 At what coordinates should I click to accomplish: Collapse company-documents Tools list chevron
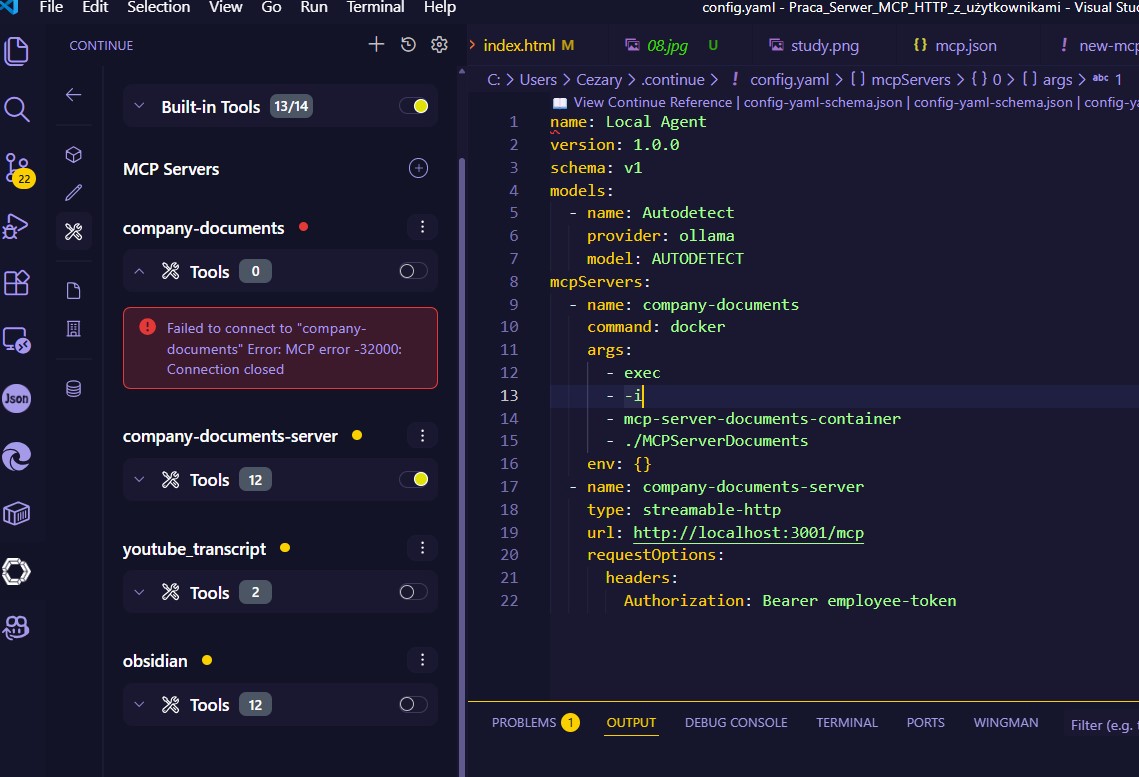139,271
